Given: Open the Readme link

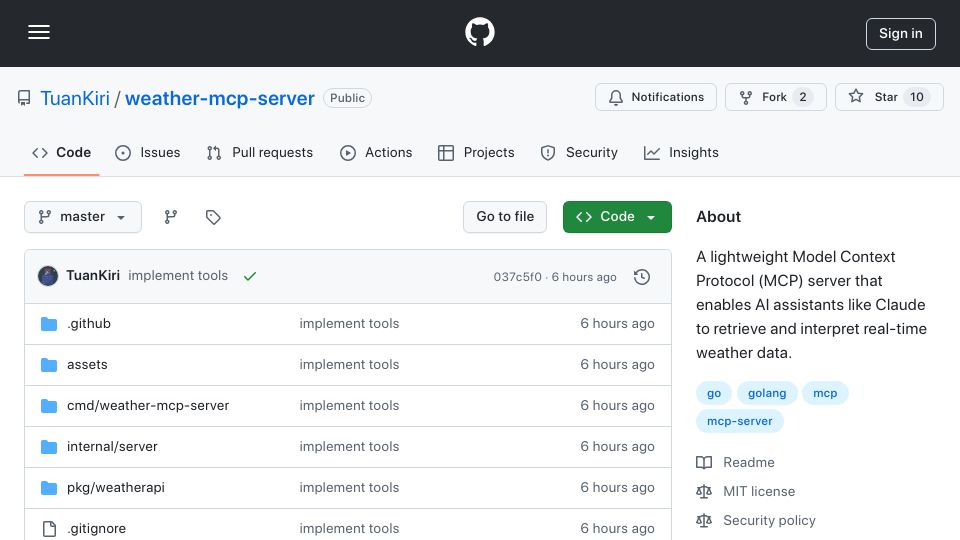Looking at the screenshot, I should [x=735, y=462].
